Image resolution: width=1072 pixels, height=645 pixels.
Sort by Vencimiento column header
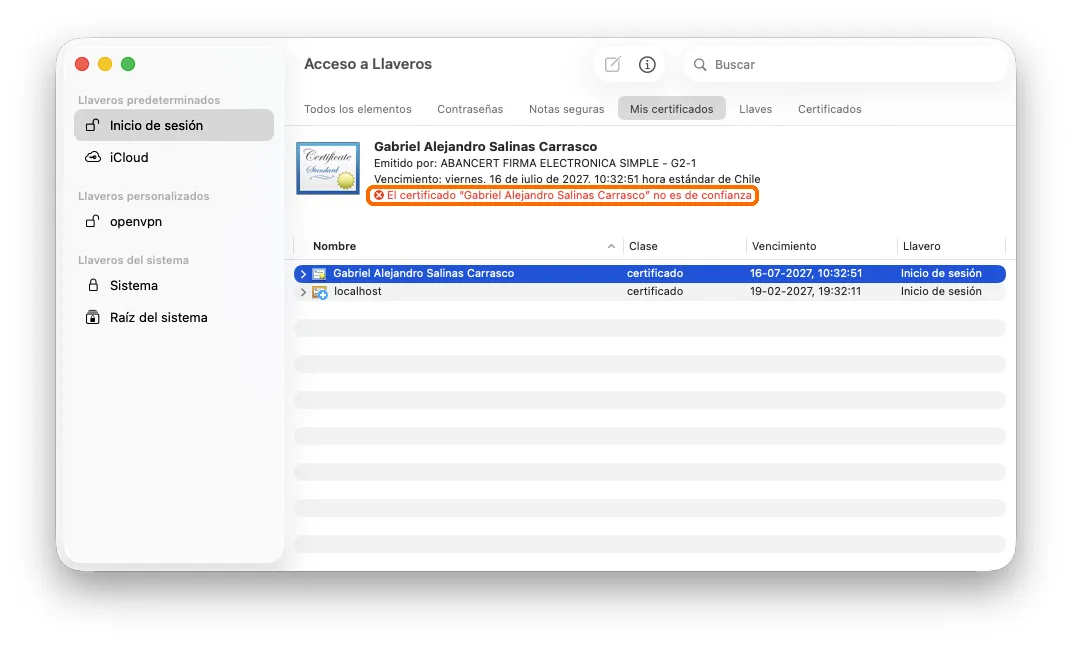point(784,246)
